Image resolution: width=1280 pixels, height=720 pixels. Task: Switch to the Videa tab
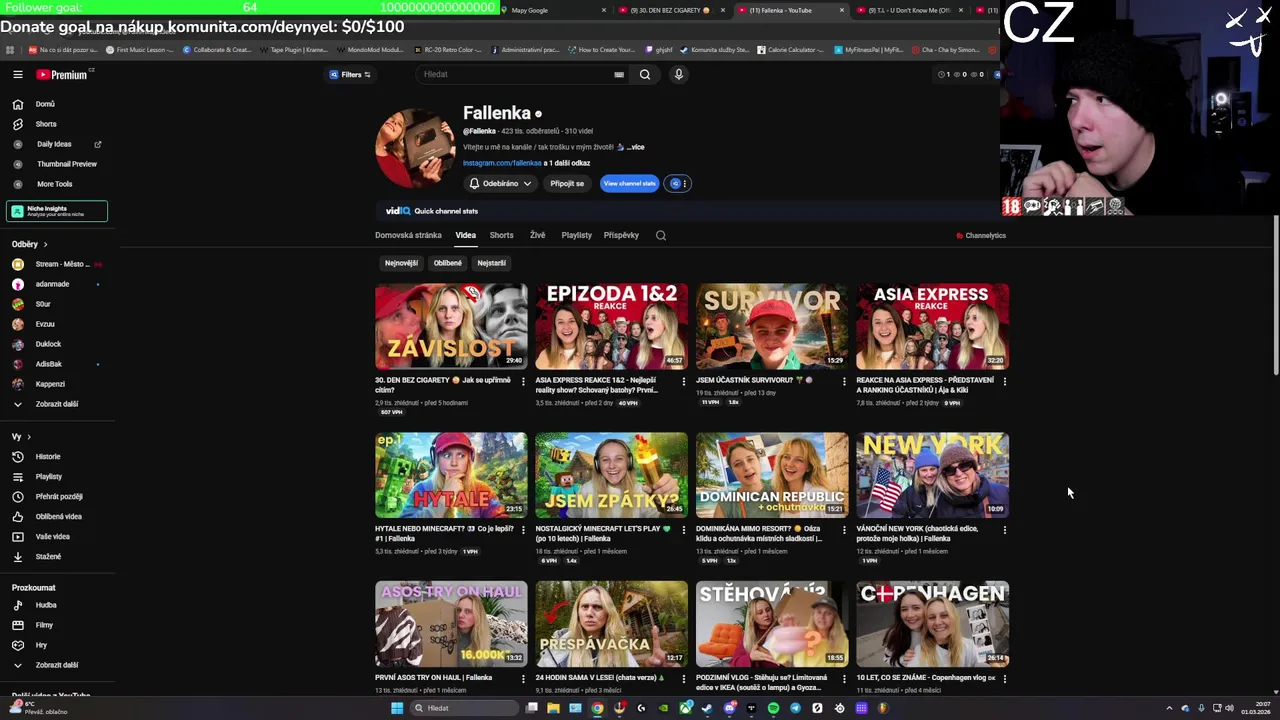(x=466, y=235)
